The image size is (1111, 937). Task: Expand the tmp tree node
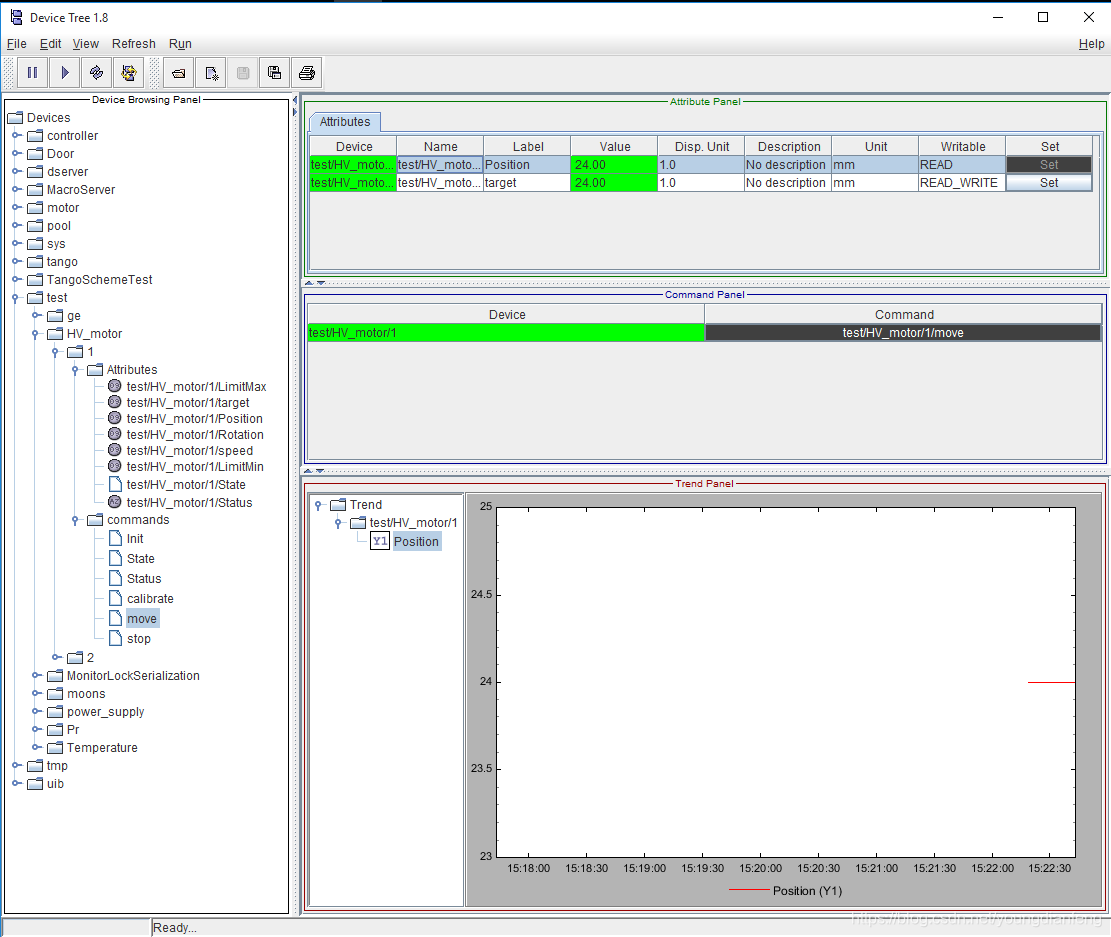pyautogui.click(x=16, y=765)
